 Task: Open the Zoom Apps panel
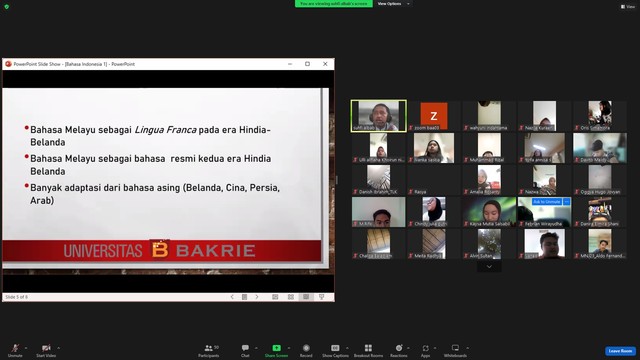pos(425,350)
